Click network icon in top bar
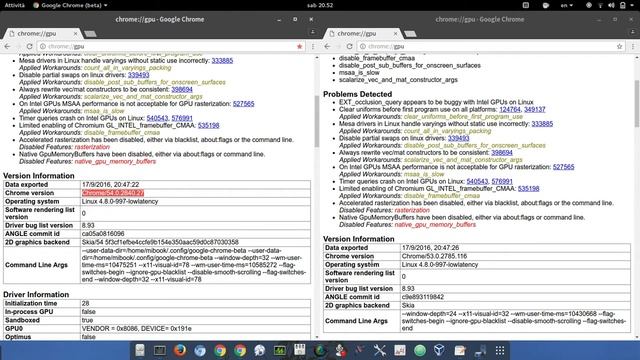This screenshot has height=360, width=640. 600,5
